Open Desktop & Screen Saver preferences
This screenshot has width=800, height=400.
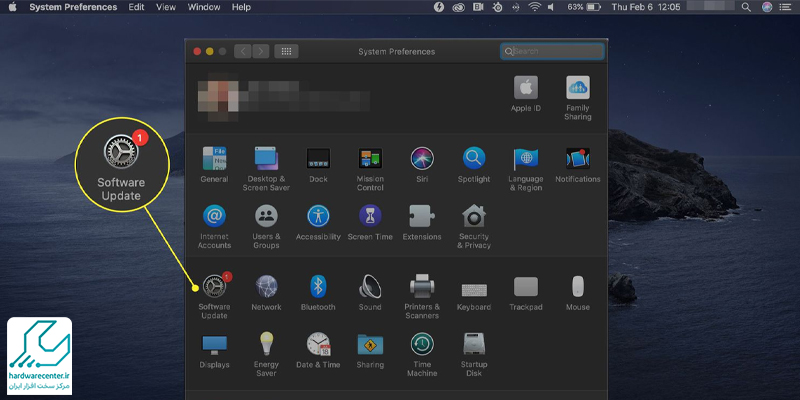pyautogui.click(x=266, y=169)
